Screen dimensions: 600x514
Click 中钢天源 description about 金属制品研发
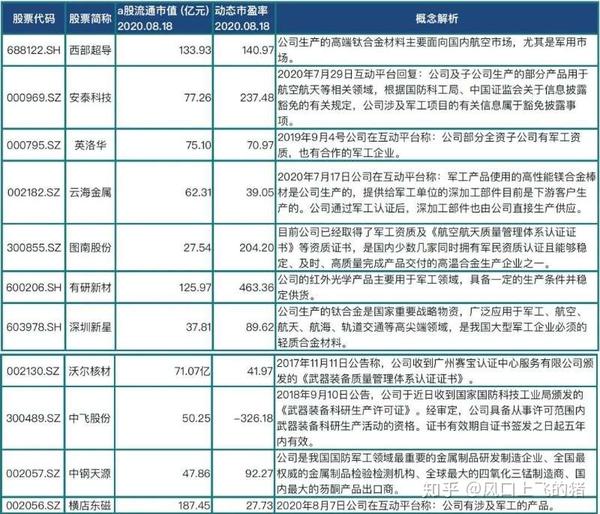431,474
